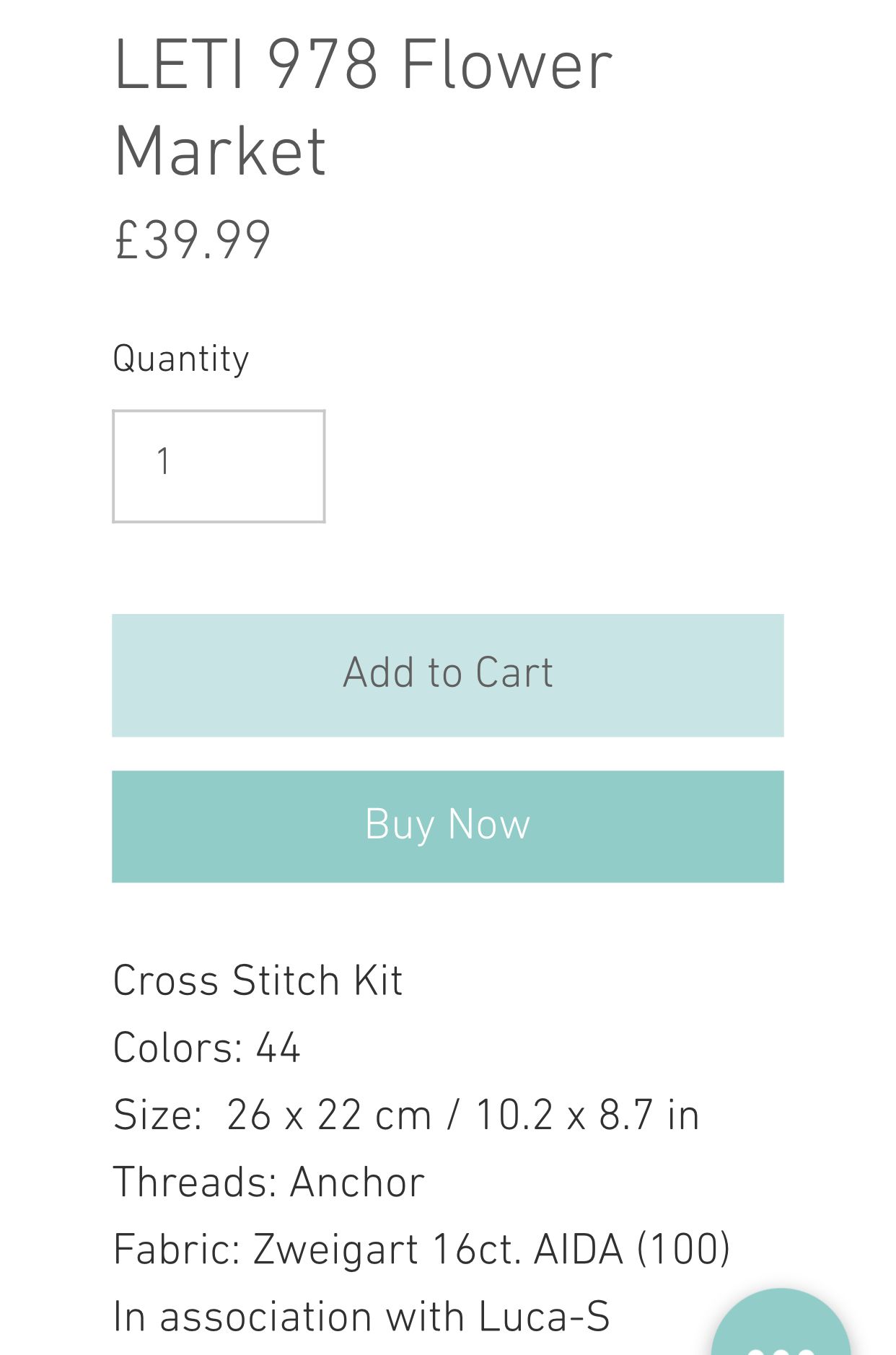Click the £39.99 price text
Screen dimensions: 896x1355
[193, 240]
